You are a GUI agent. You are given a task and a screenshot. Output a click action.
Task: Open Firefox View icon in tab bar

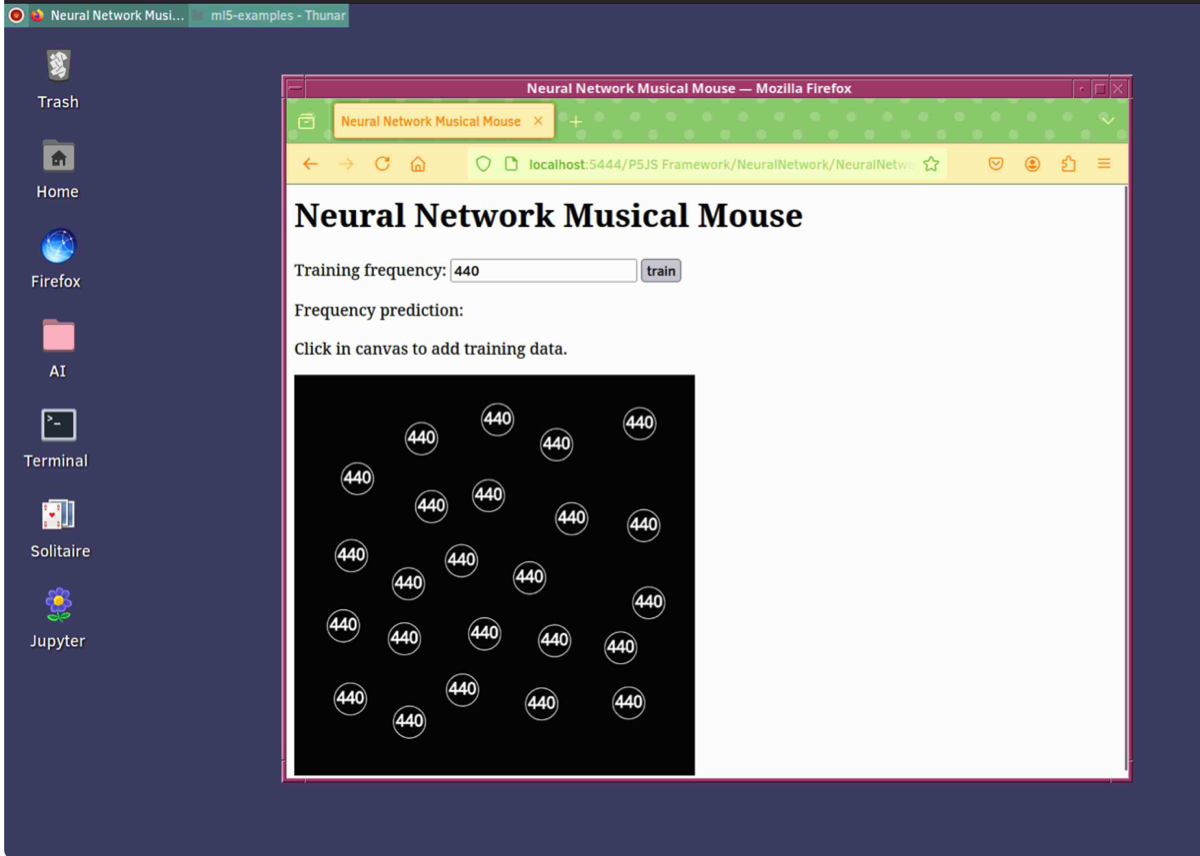[x=307, y=121]
